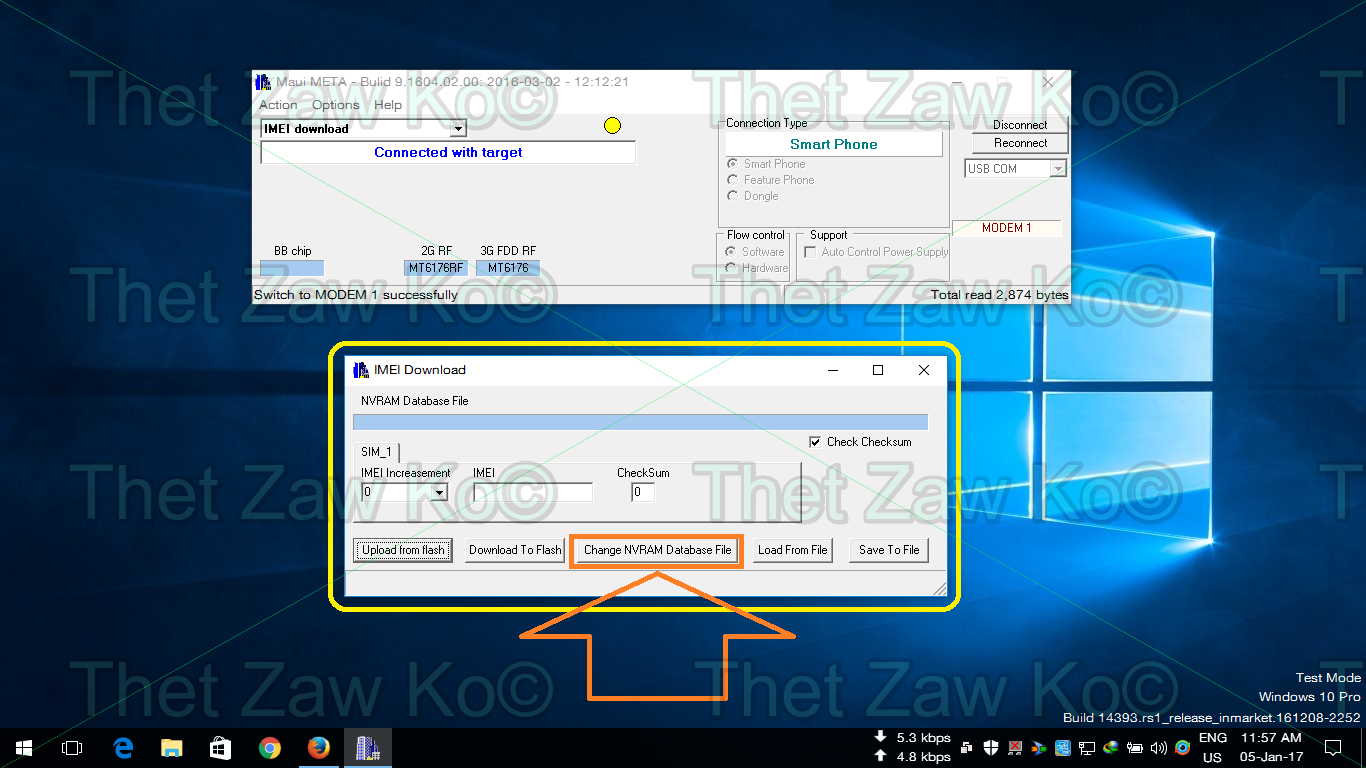The height and width of the screenshot is (768, 1366).
Task: Close the IMEI Download window
Action: click(x=924, y=370)
